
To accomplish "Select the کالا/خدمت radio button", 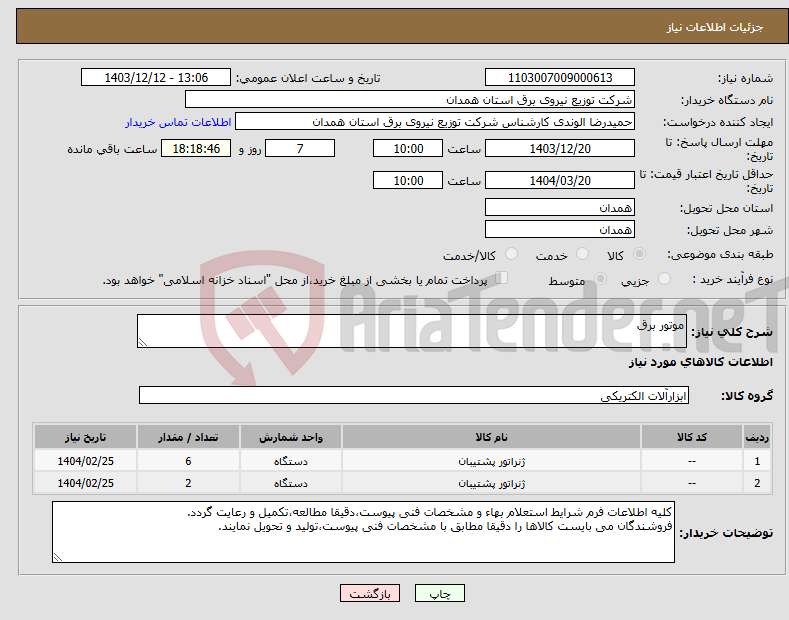I will (x=511, y=254).
